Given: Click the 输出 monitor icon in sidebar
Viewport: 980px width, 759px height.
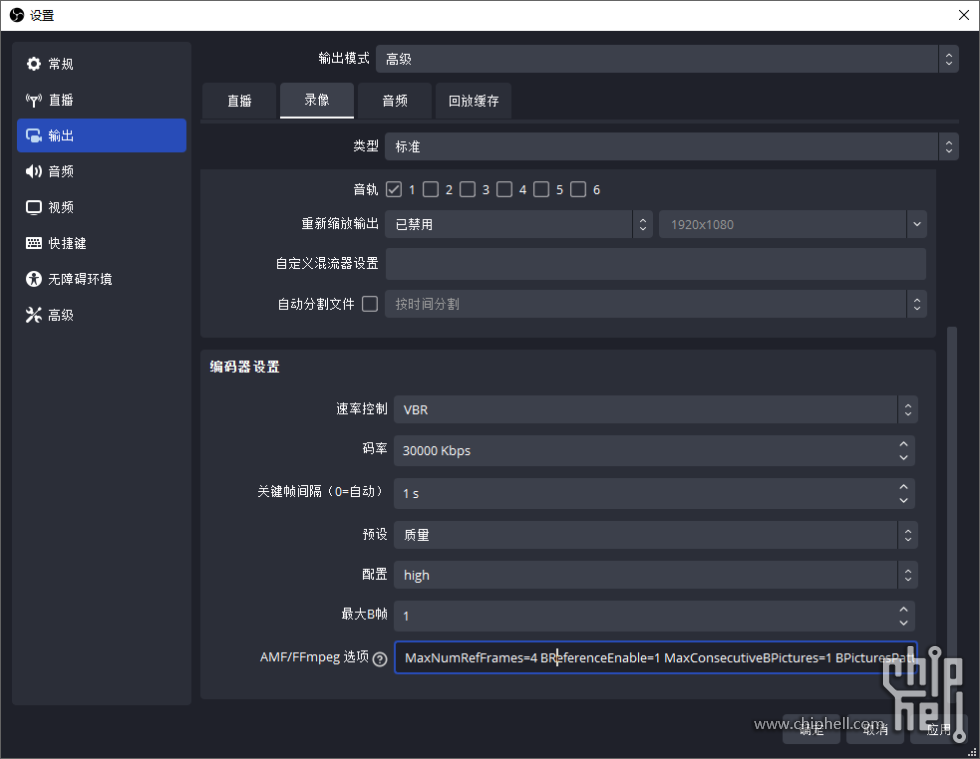Looking at the screenshot, I should pos(34,136).
